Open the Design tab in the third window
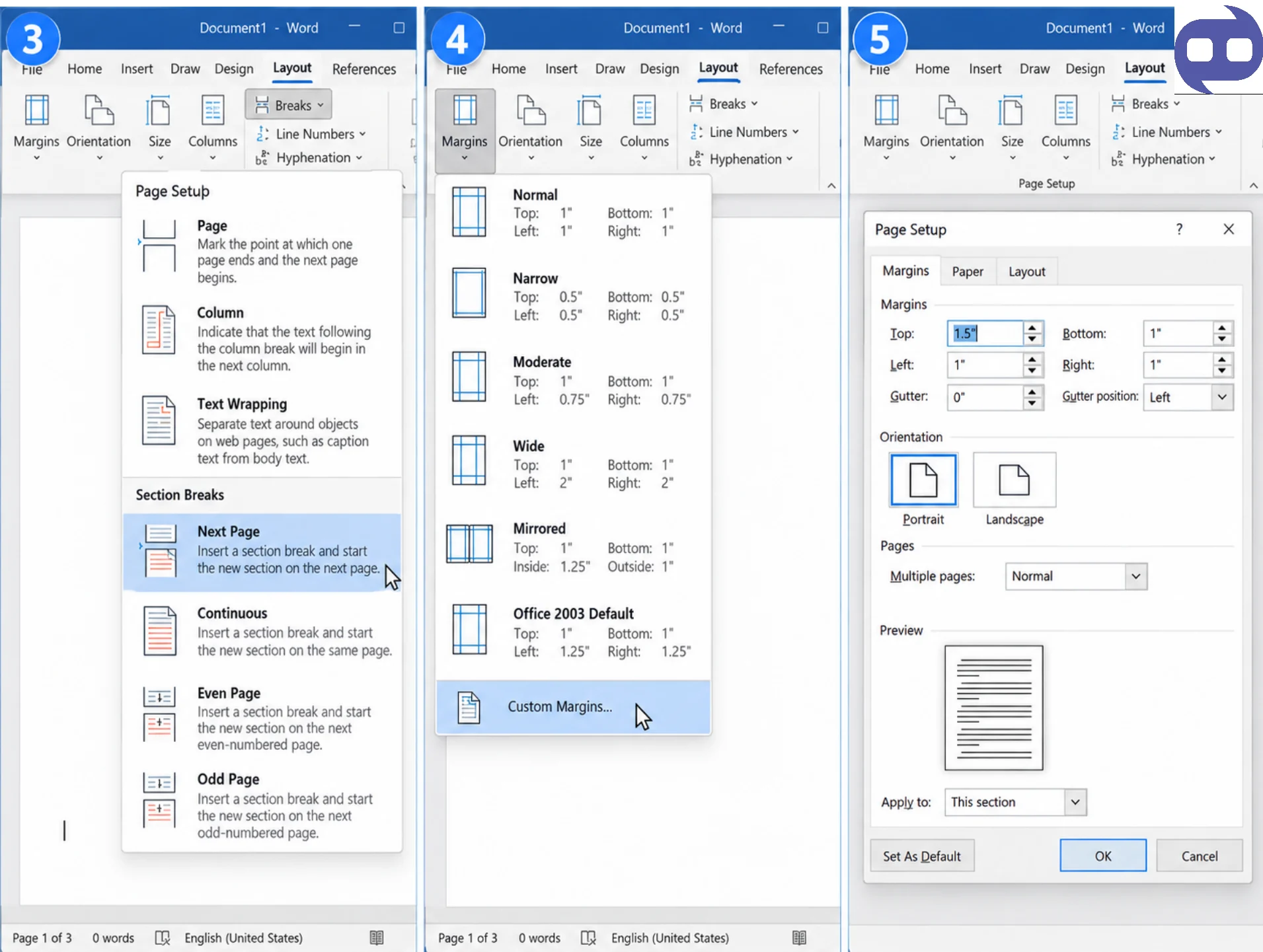This screenshot has width=1263, height=952. tap(1085, 69)
